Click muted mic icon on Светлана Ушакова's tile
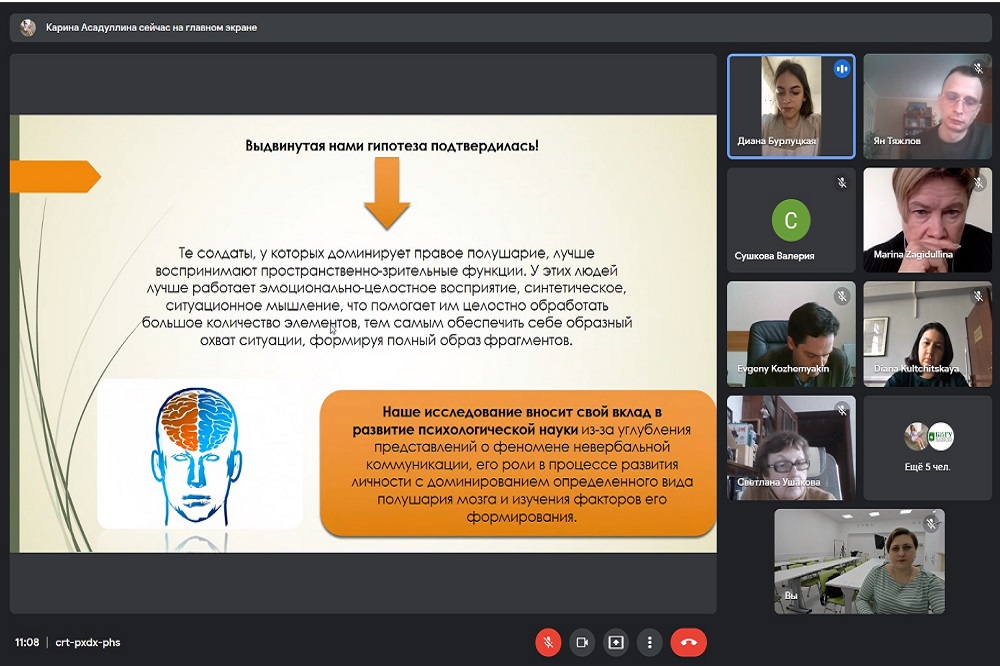The height and width of the screenshot is (666, 1000). [841, 410]
